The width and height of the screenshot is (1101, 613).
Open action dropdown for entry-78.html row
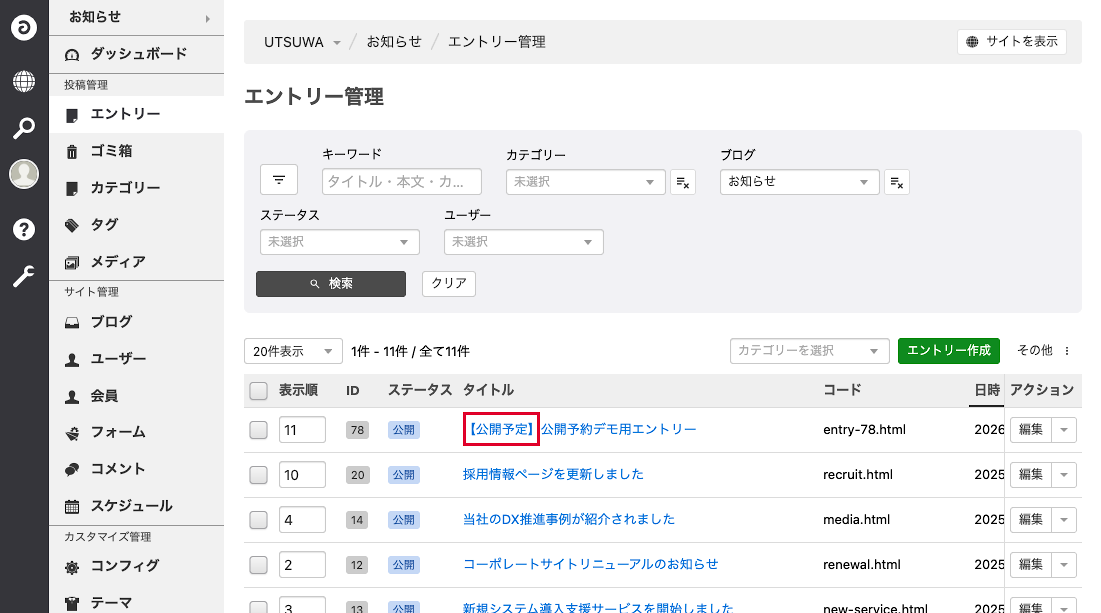tap(1064, 430)
